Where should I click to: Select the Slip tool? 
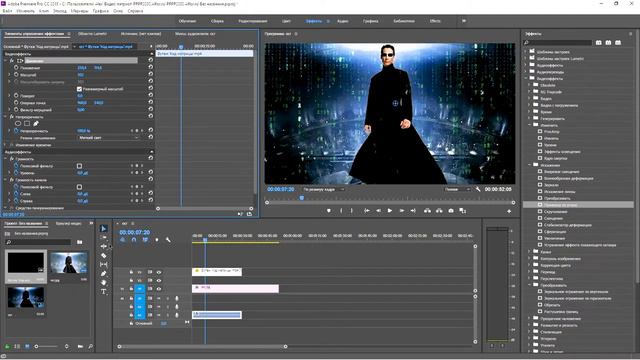coord(104,264)
